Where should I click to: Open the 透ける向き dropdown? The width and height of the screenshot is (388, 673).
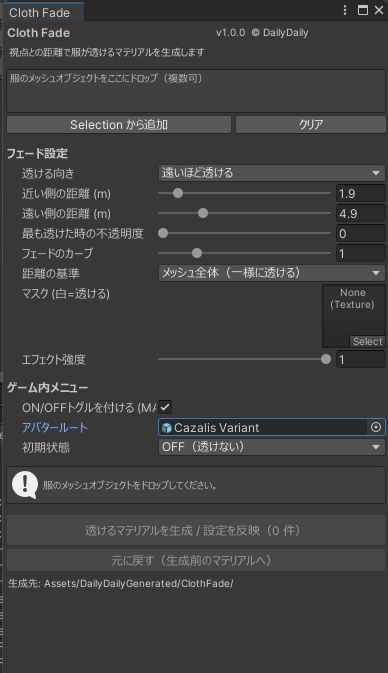click(272, 173)
